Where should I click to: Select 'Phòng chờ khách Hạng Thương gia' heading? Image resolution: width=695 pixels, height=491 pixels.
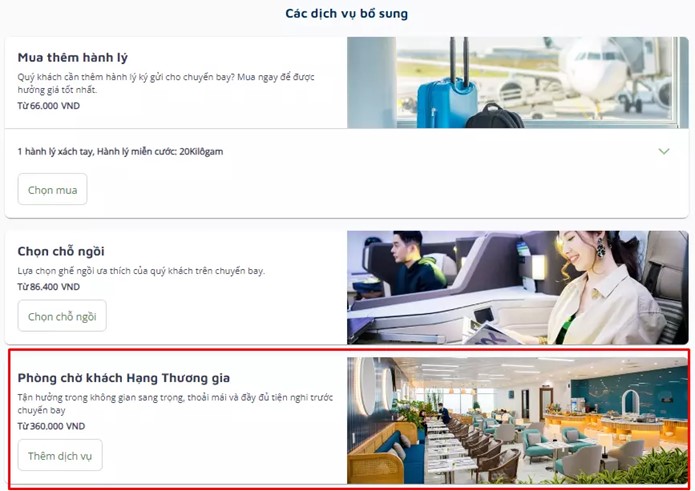124,378
